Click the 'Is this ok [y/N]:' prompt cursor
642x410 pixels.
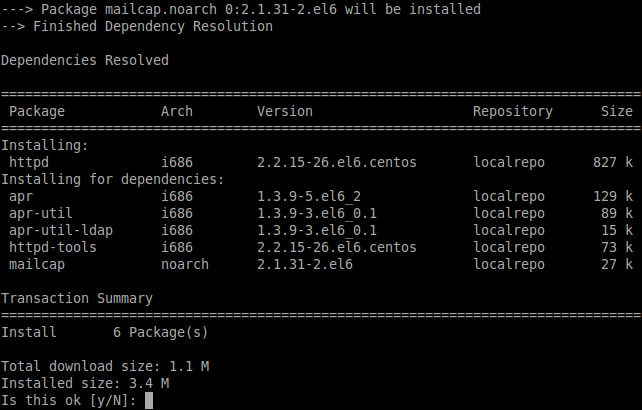tap(149, 401)
